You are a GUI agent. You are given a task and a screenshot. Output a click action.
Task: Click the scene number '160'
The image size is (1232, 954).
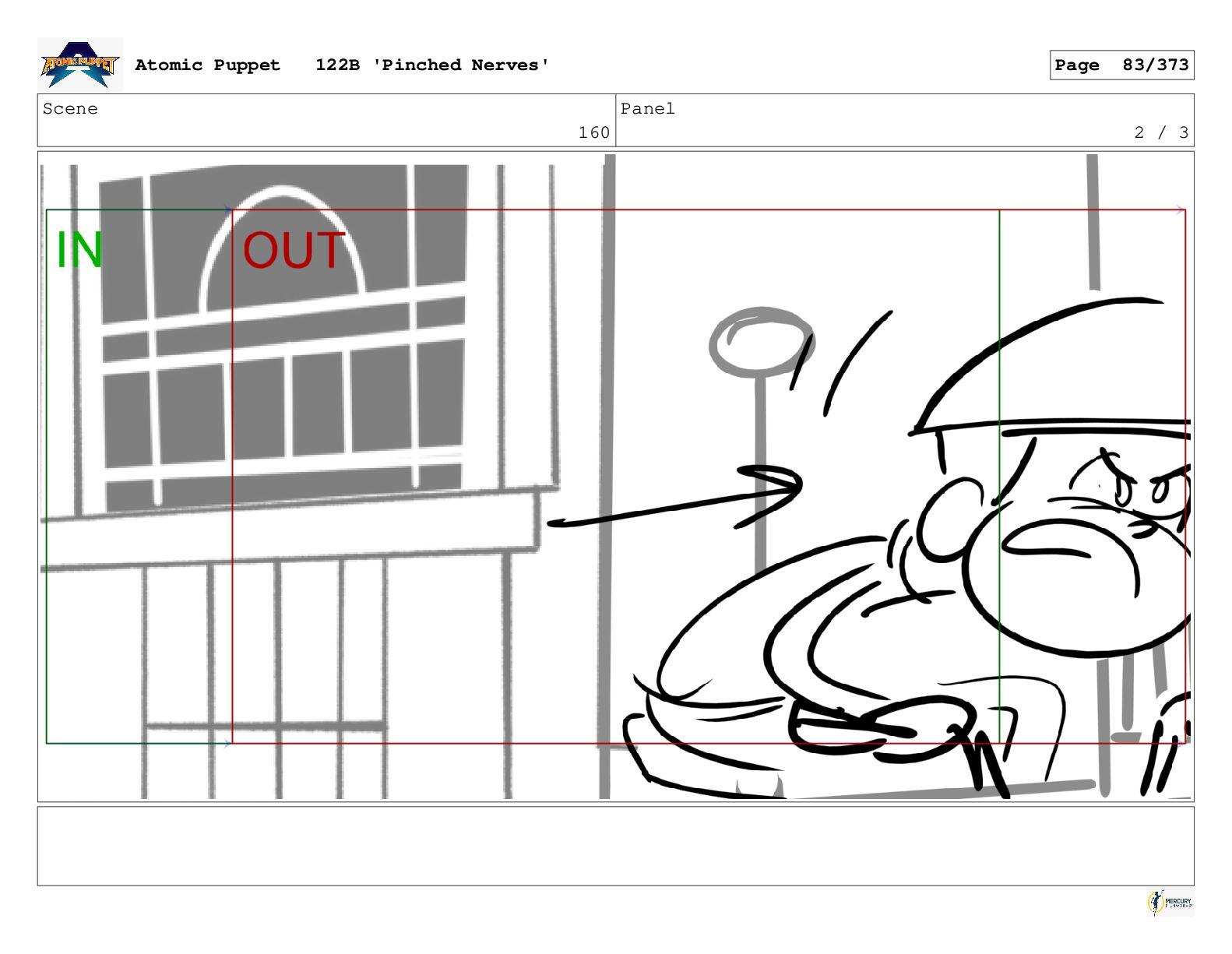pos(594,133)
